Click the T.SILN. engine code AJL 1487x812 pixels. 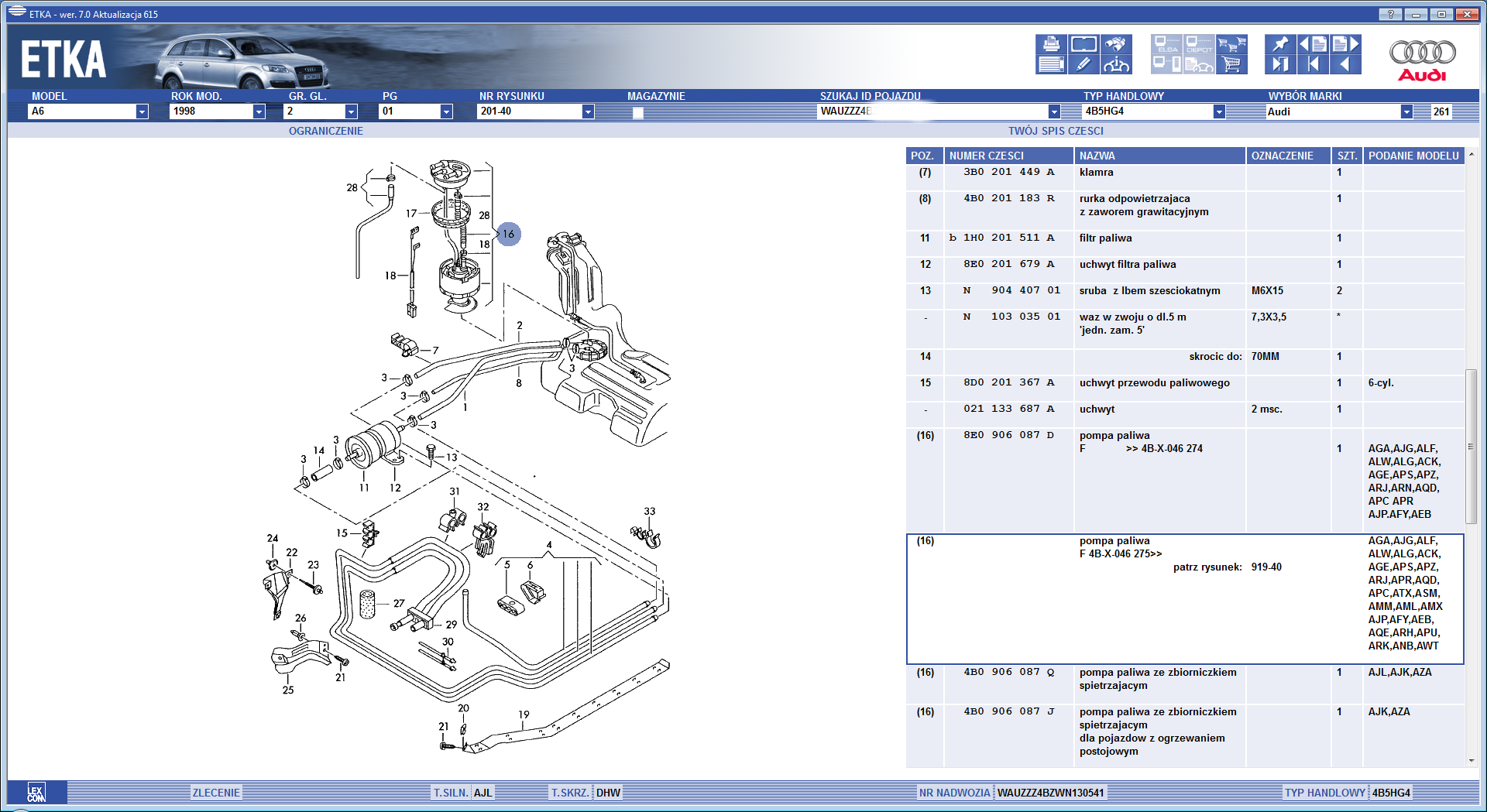pos(483,793)
